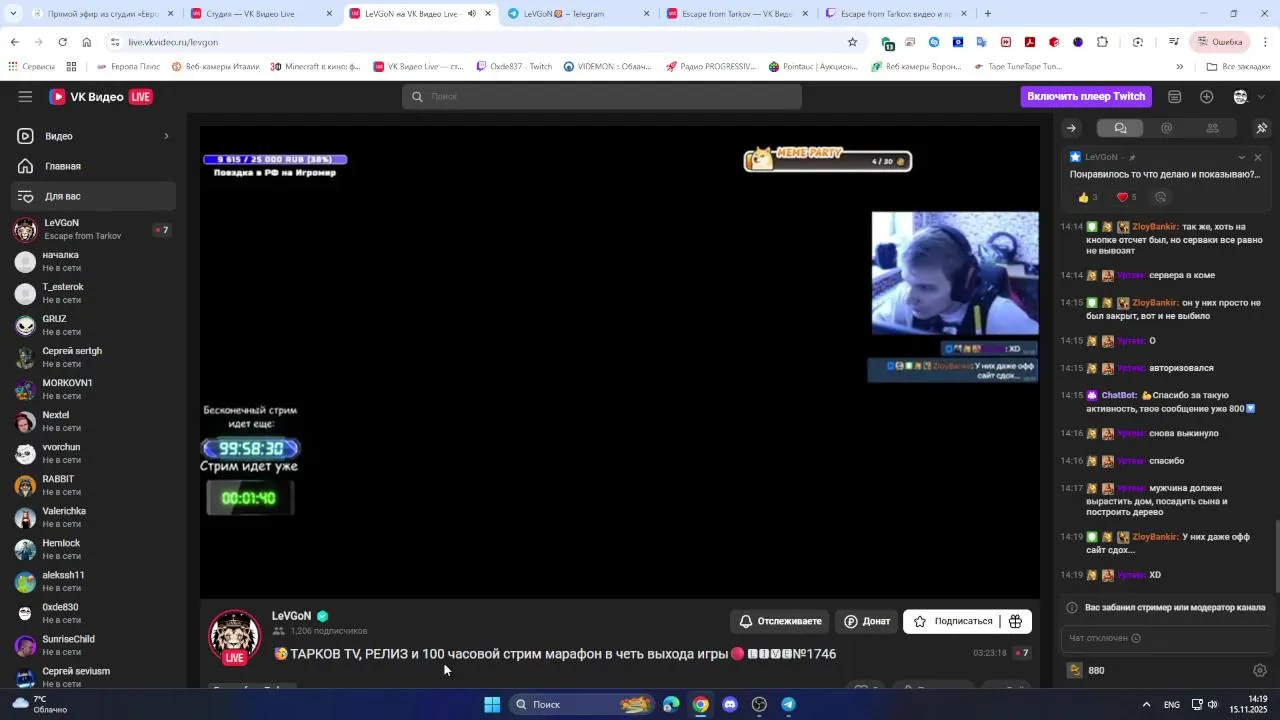Click the plus circle create icon in header

pos(1207,97)
